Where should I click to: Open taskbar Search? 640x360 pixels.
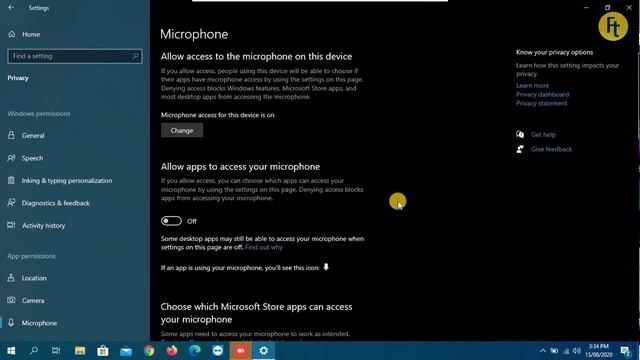pos(34,351)
